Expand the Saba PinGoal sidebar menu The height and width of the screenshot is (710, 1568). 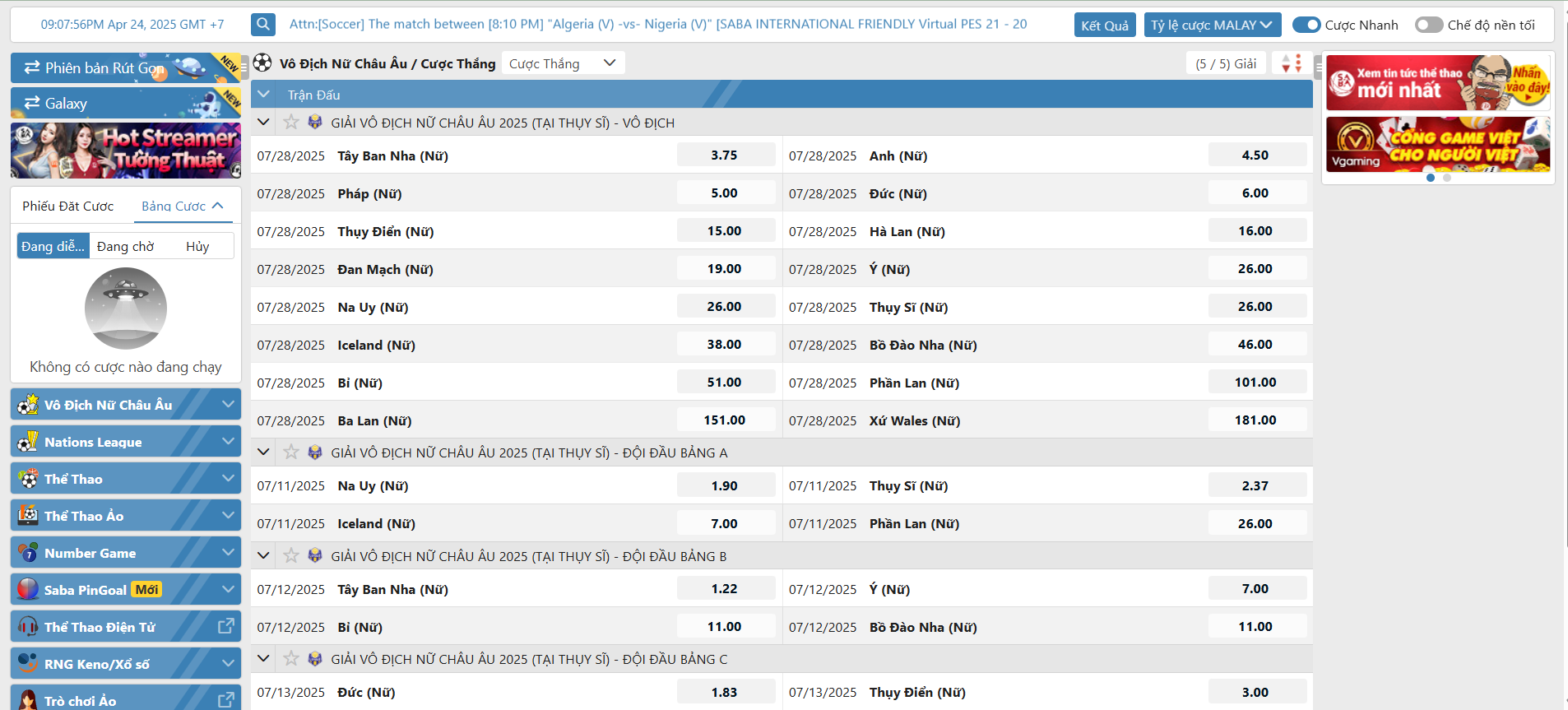(x=228, y=589)
